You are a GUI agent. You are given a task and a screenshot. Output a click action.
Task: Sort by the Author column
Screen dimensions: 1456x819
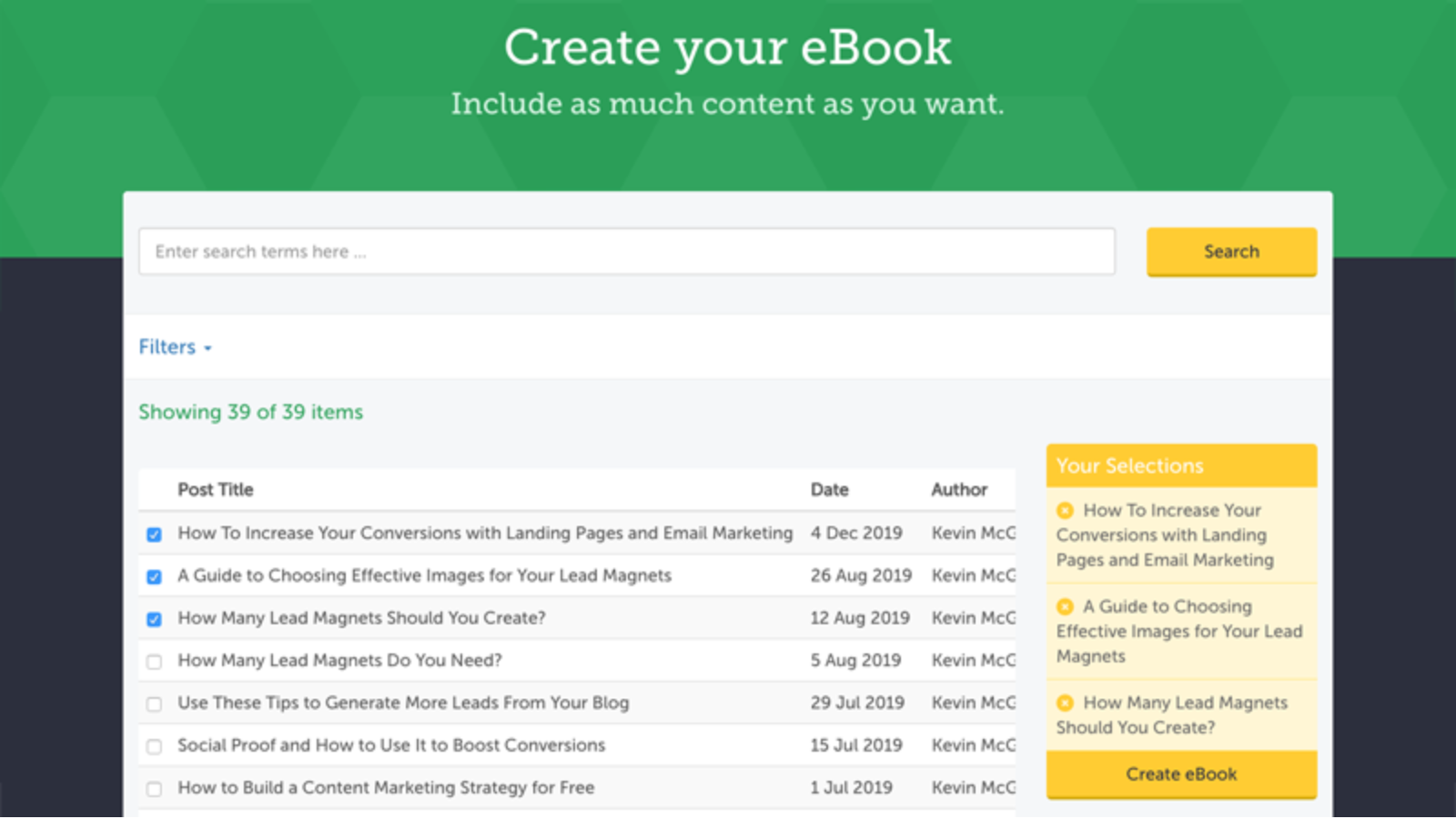click(959, 490)
